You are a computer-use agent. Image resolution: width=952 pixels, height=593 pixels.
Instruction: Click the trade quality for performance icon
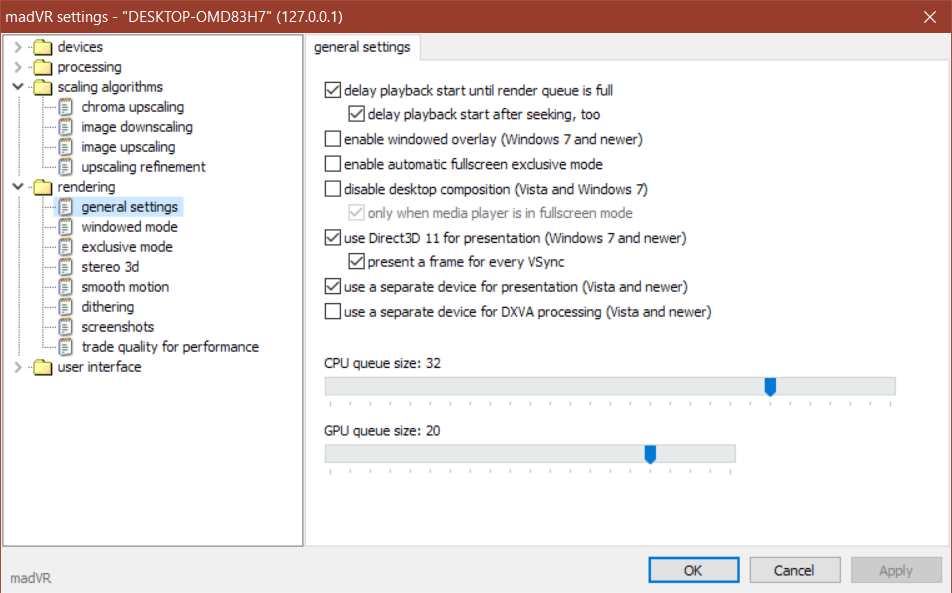tap(66, 347)
